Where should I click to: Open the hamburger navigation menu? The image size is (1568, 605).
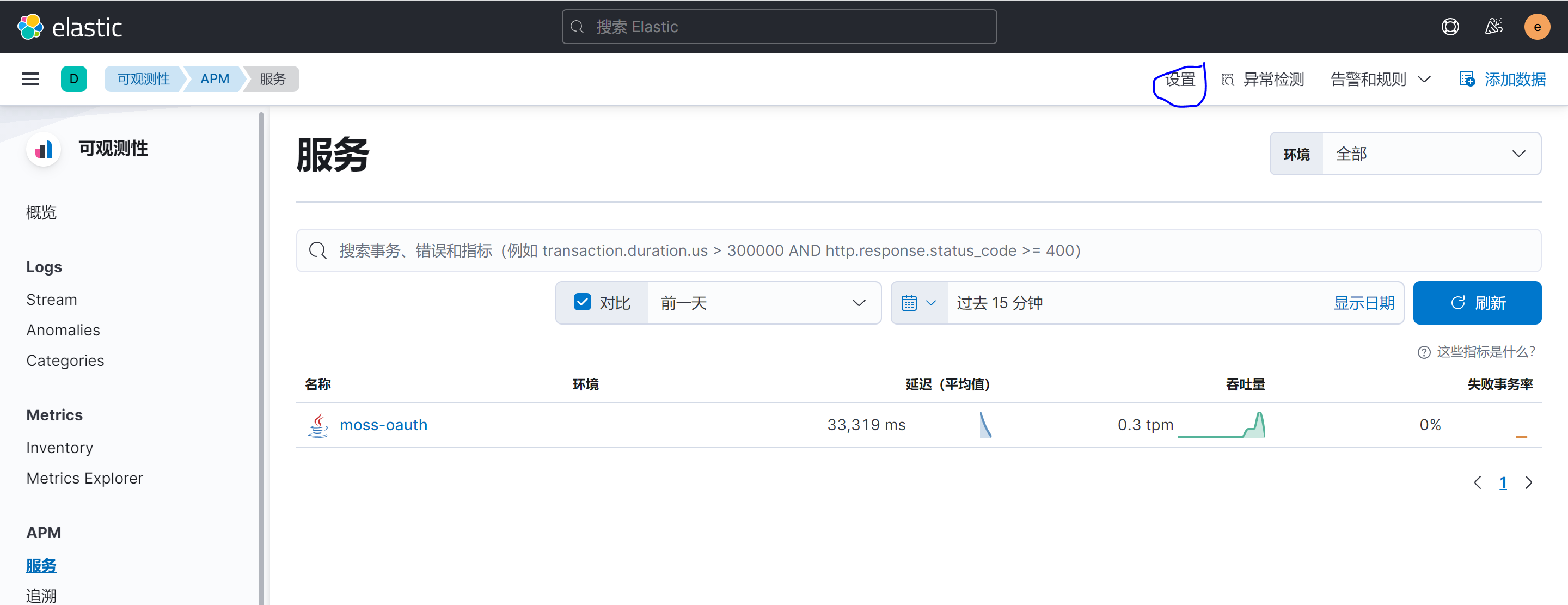[30, 78]
